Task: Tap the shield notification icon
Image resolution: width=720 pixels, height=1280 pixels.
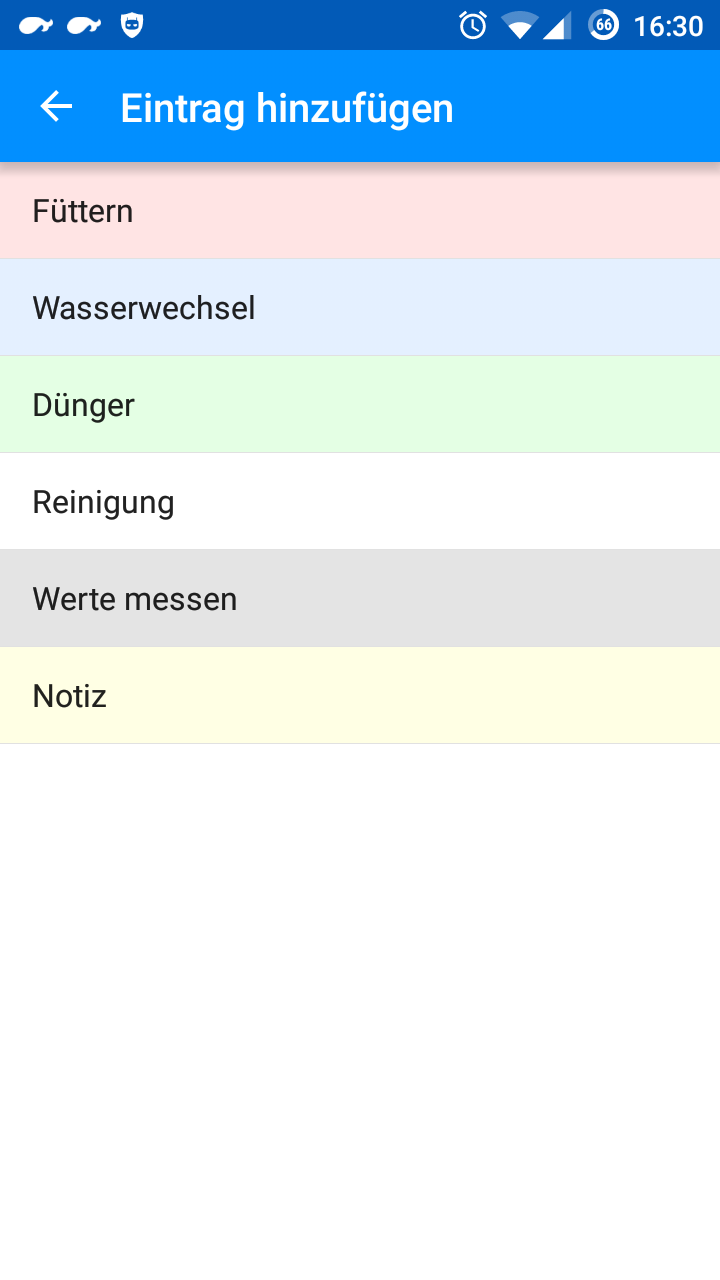Action: click(131, 26)
